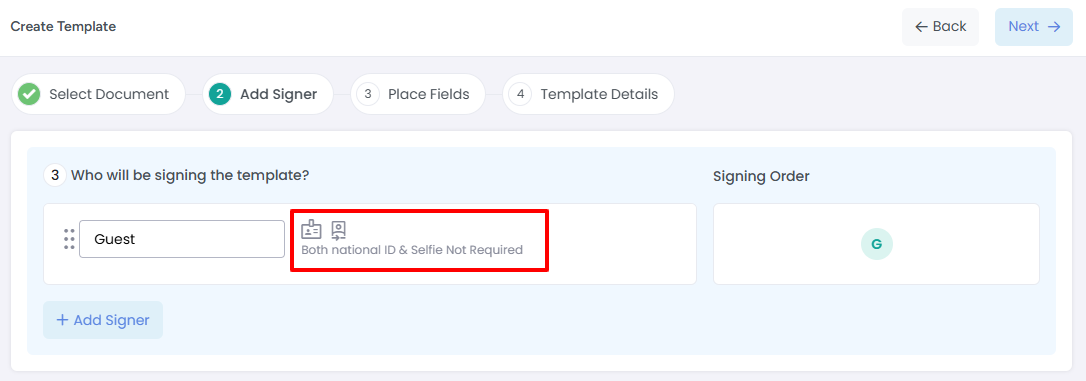Click the Add Signer button

103,320
